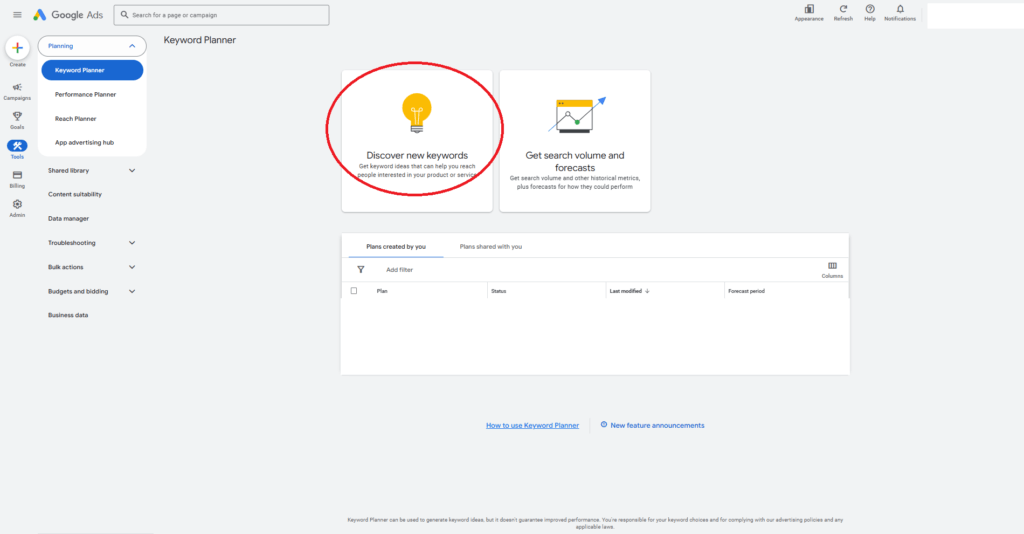Open Performance Planner
Image resolution: width=1024 pixels, height=534 pixels.
(86, 94)
